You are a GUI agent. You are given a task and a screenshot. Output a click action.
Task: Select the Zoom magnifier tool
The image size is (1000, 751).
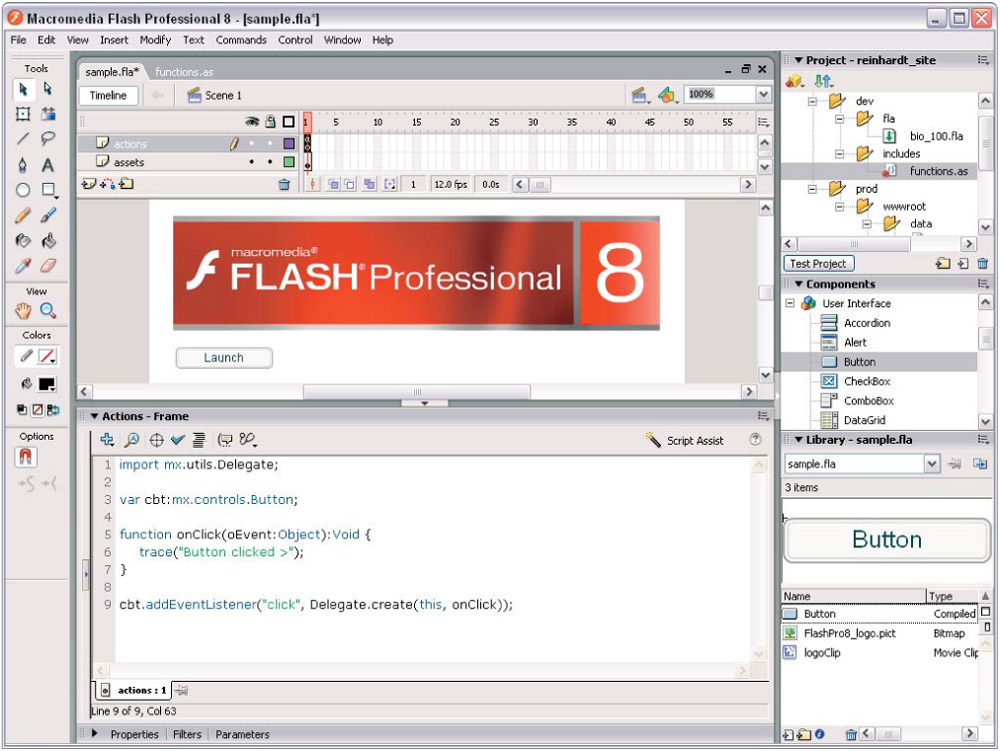tap(47, 311)
